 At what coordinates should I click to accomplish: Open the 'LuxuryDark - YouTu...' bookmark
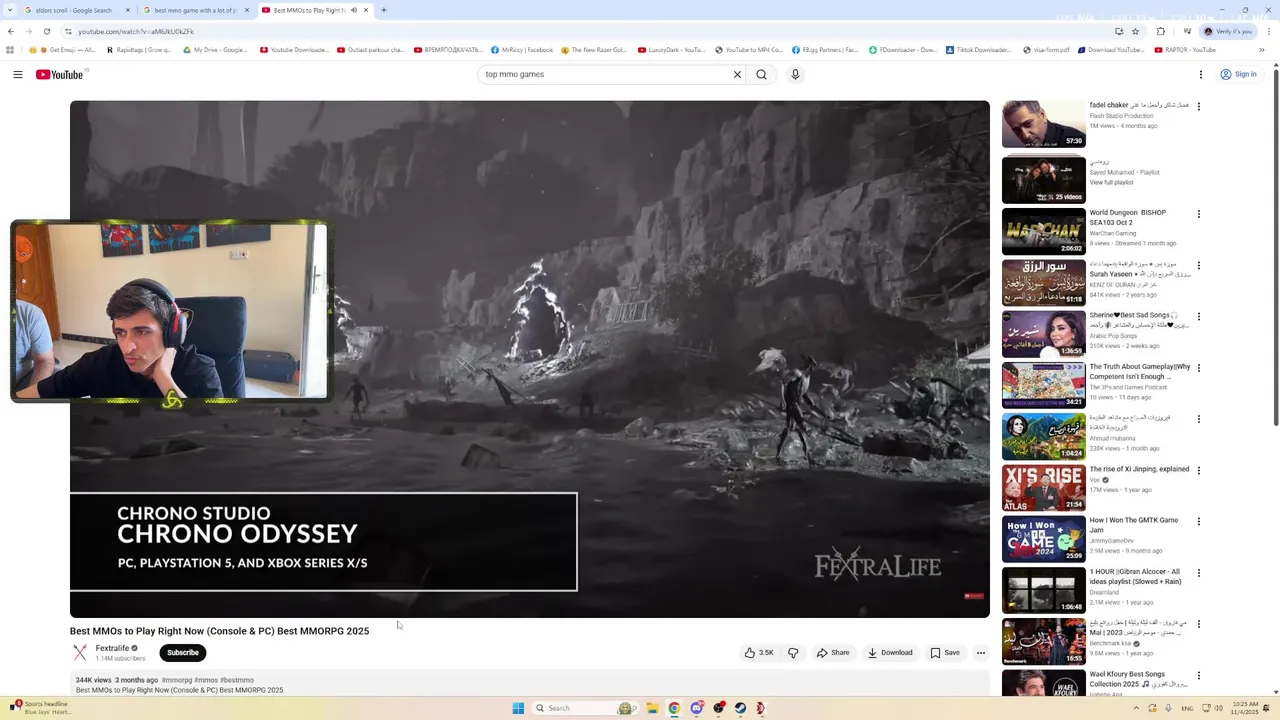671,50
